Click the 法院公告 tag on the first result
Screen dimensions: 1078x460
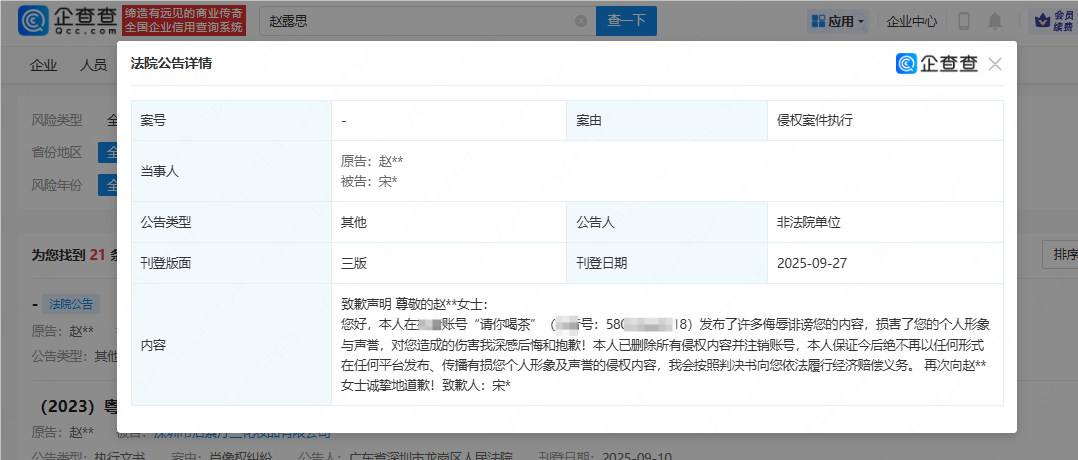[x=71, y=304]
